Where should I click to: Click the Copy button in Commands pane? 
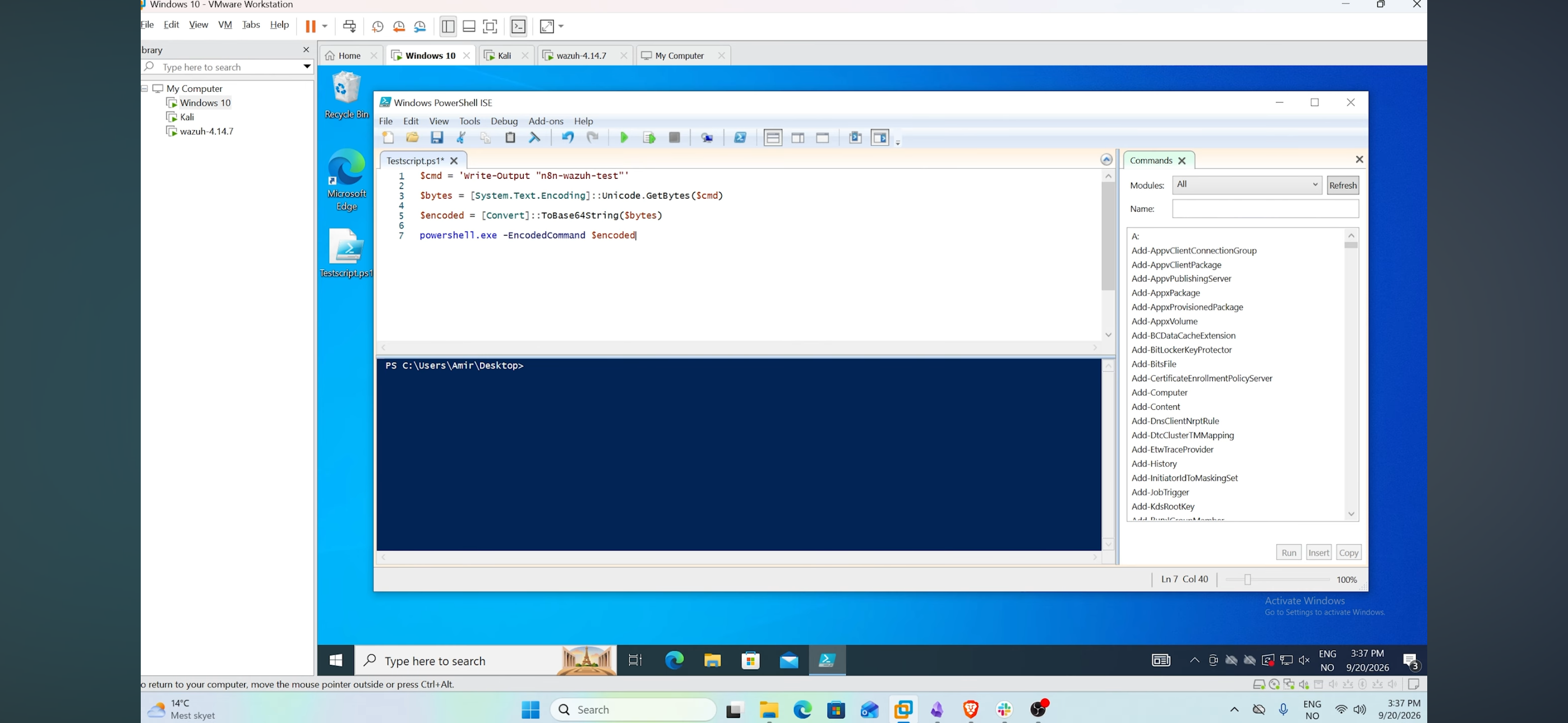click(x=1349, y=553)
